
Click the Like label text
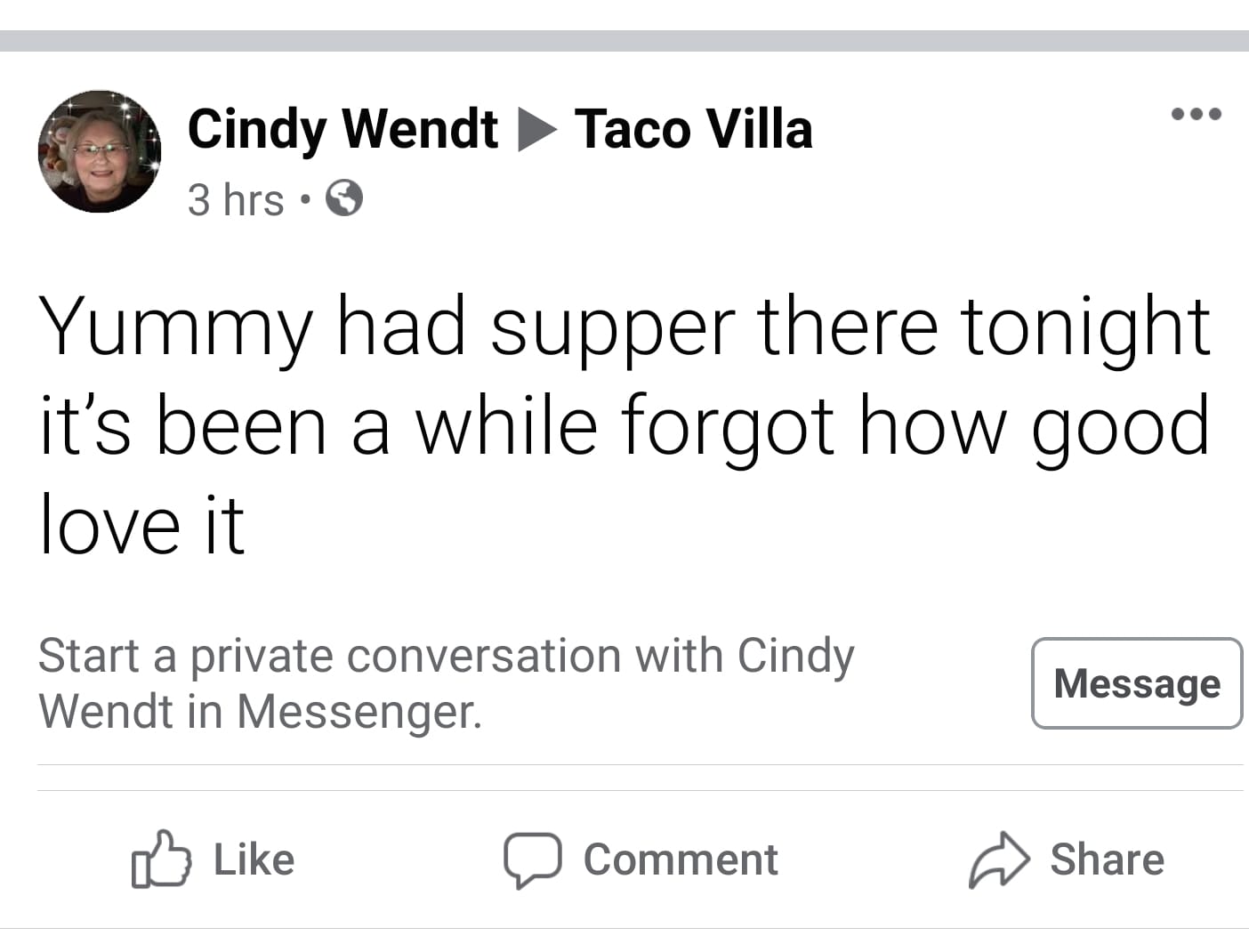coord(254,859)
